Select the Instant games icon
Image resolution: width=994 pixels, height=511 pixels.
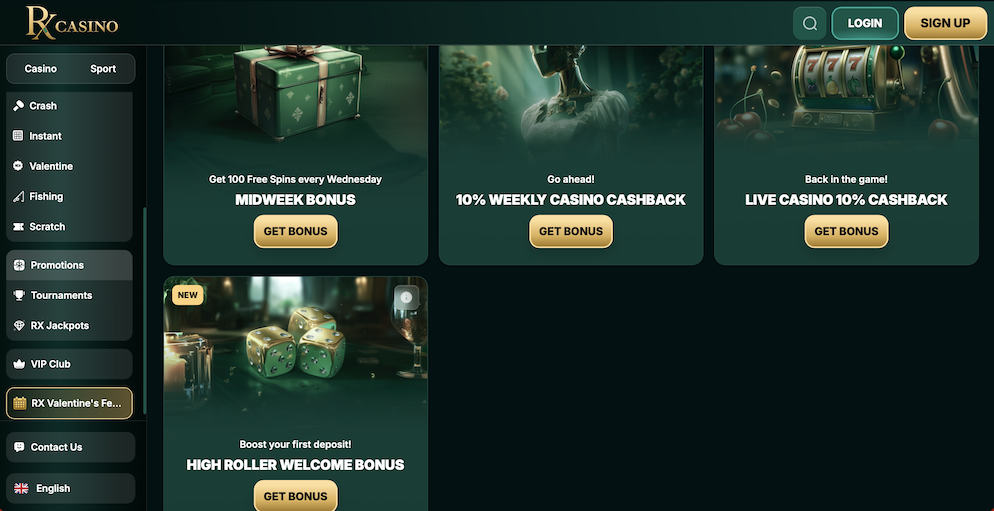tap(18, 136)
